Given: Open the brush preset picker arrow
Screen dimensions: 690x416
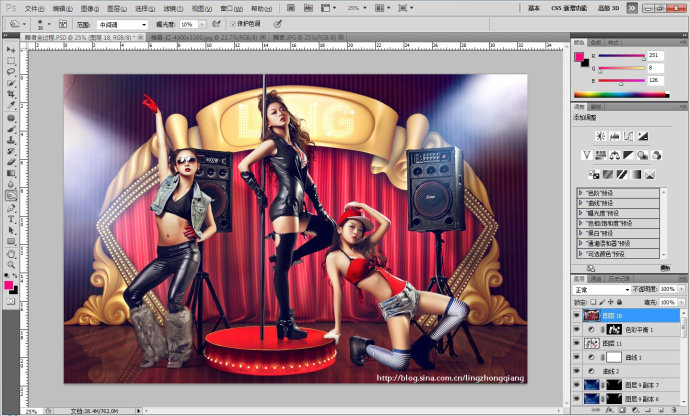Looking at the screenshot, I should click(x=49, y=24).
